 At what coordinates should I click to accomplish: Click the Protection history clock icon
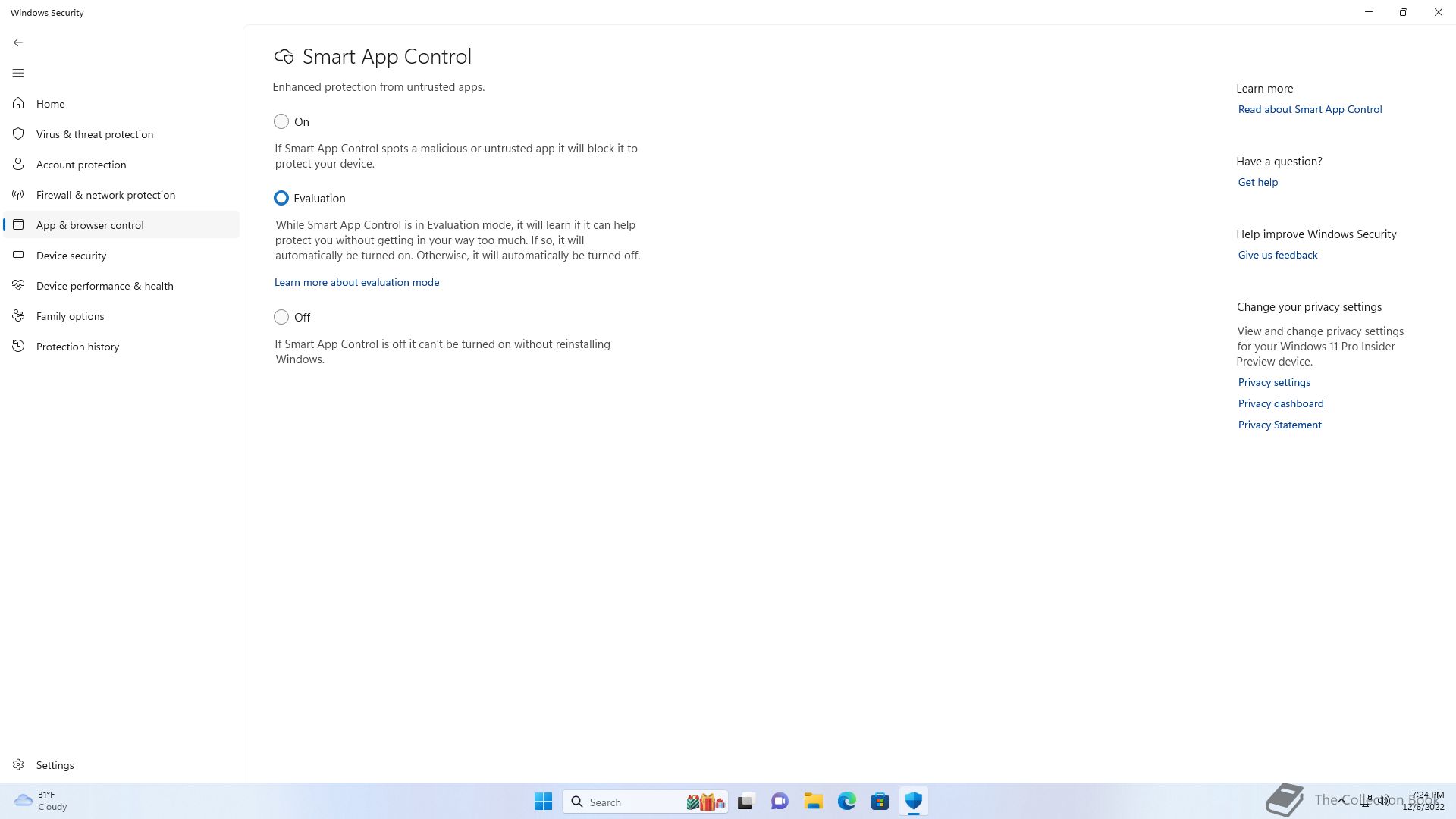point(18,346)
